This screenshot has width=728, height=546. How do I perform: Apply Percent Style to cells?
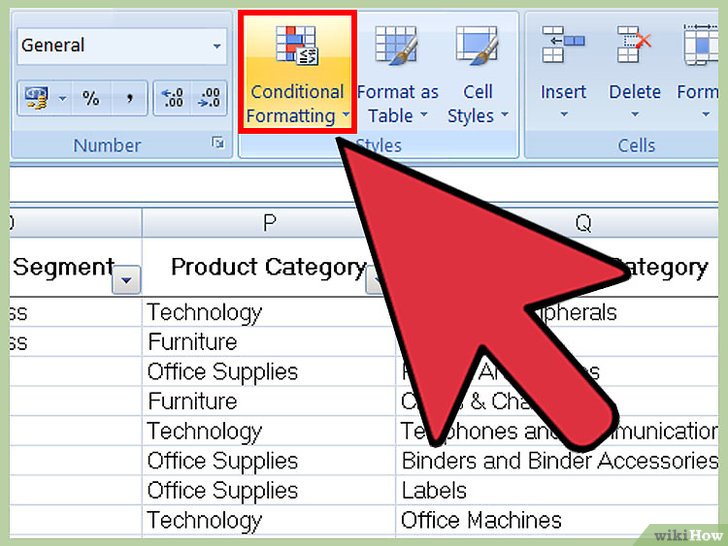coord(91,98)
